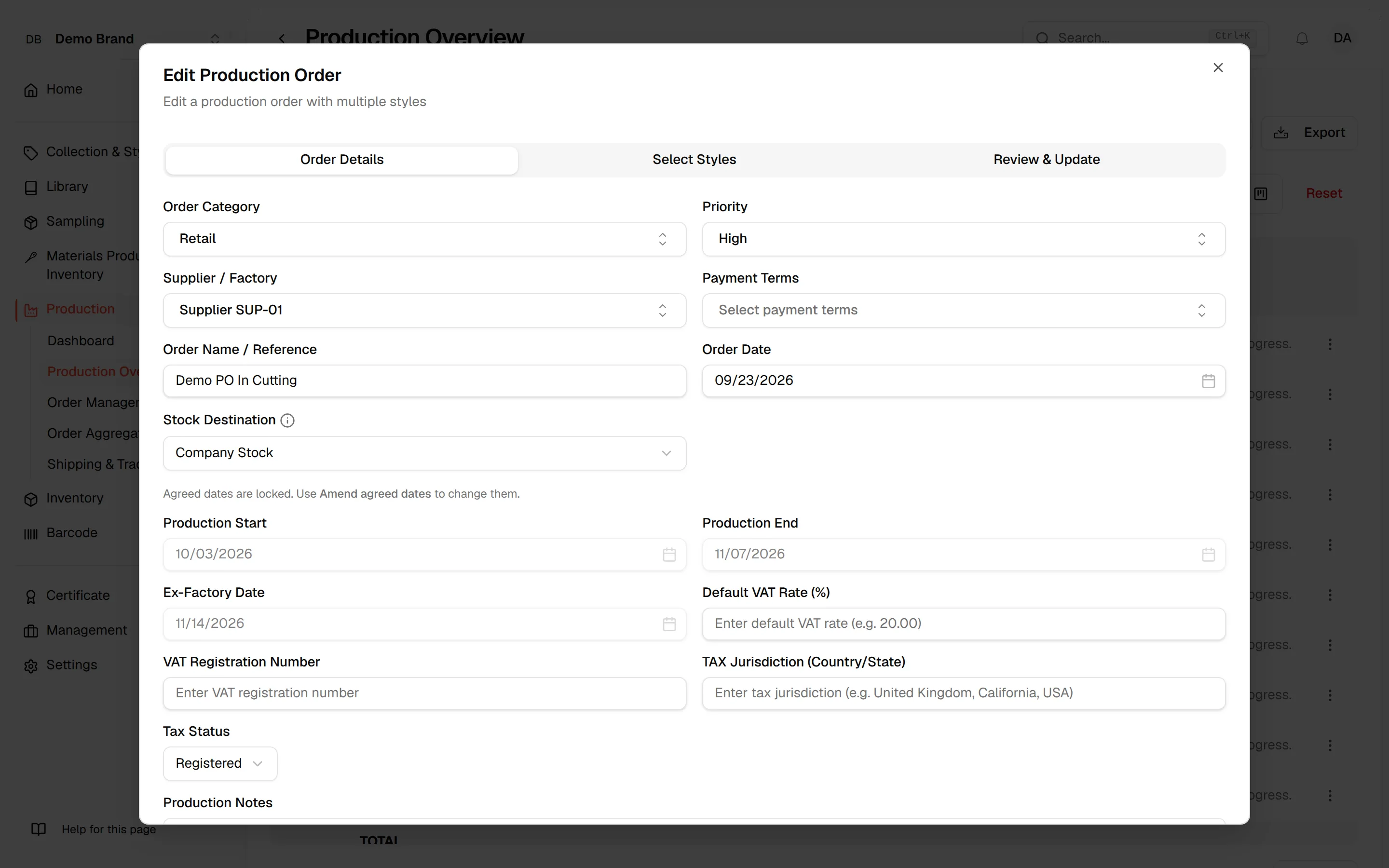The image size is (1389, 868).
Task: Click the TAX Jurisdiction input field
Action: 964,693
